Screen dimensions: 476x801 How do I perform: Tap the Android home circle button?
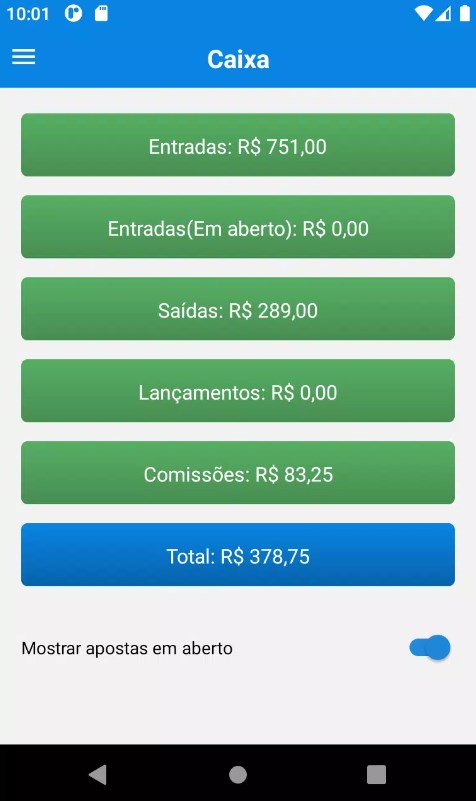[x=238, y=774]
